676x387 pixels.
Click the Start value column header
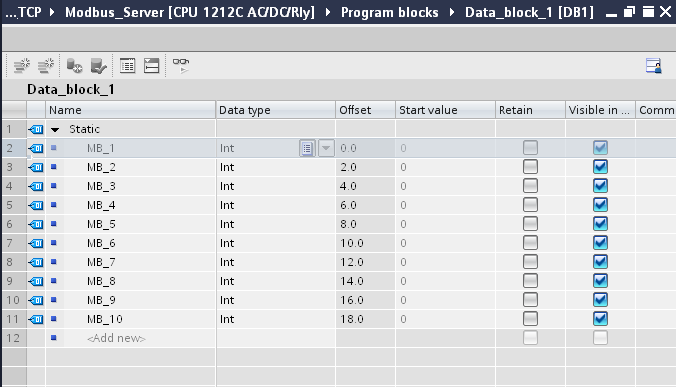(445, 110)
